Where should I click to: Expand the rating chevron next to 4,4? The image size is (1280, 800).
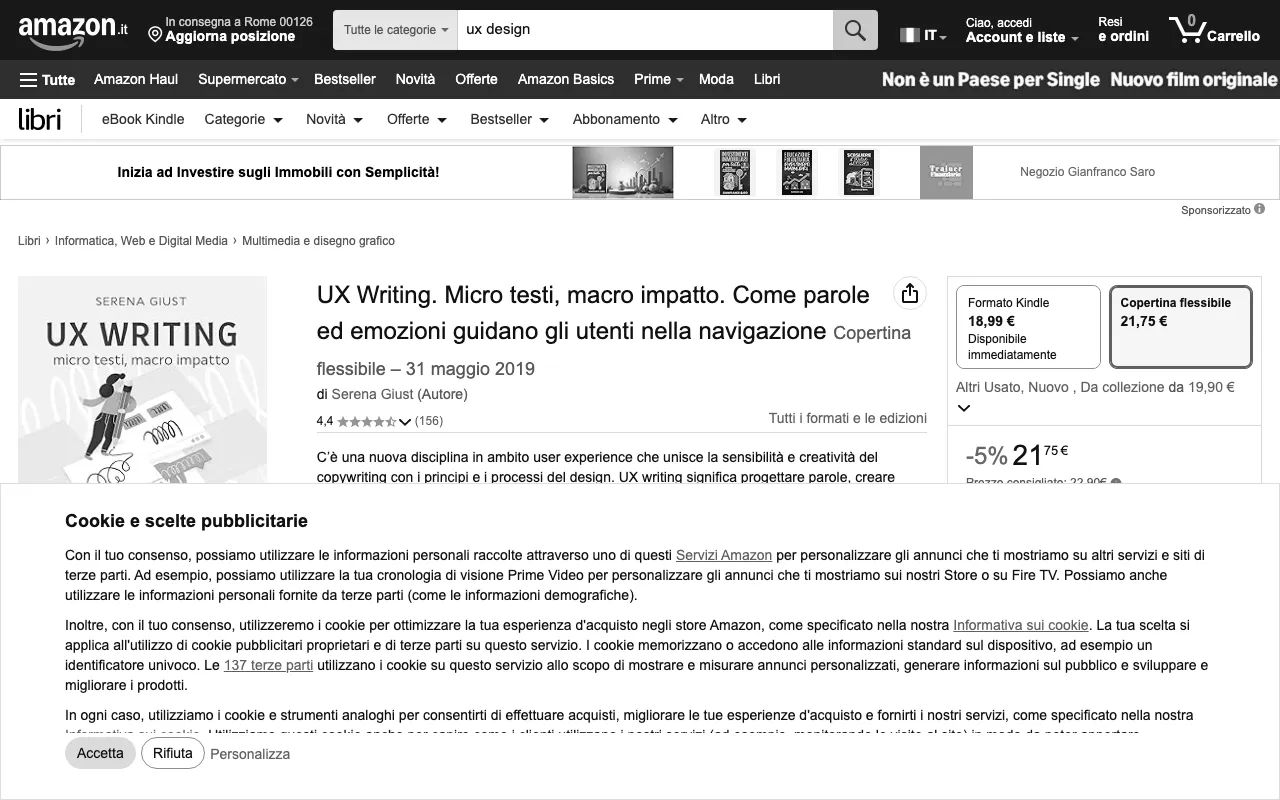(405, 422)
